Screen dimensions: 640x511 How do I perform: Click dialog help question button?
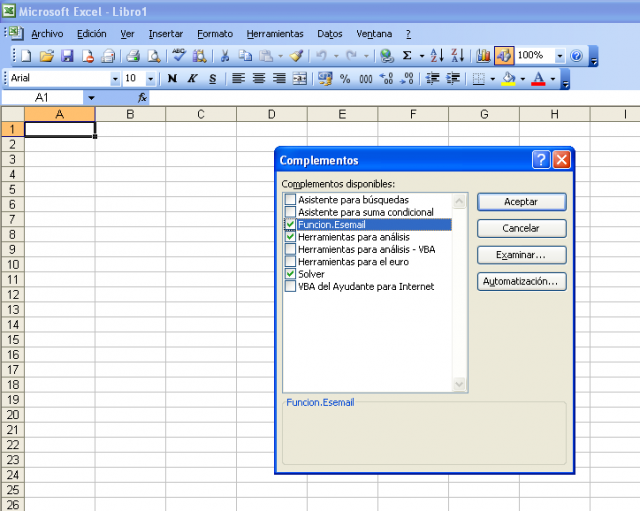[541, 160]
